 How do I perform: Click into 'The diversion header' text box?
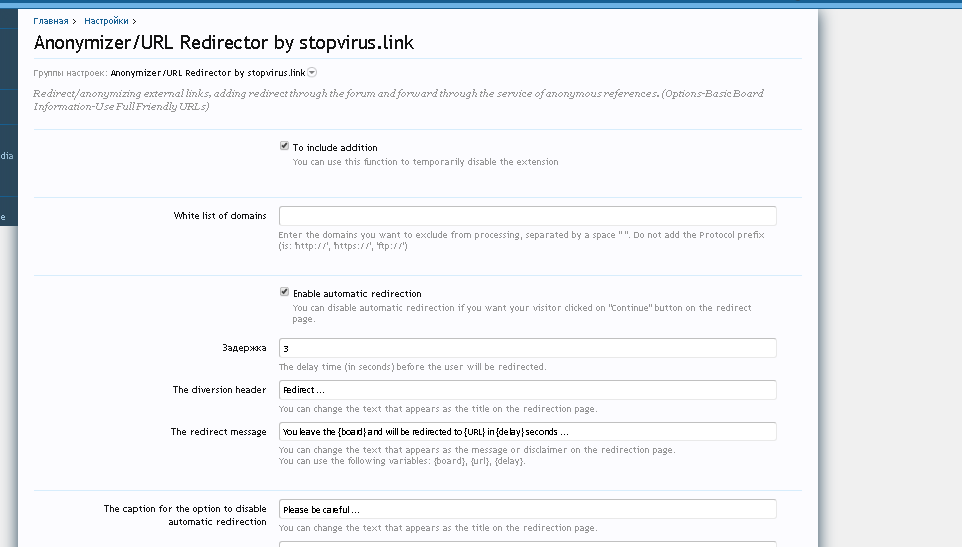(527, 390)
